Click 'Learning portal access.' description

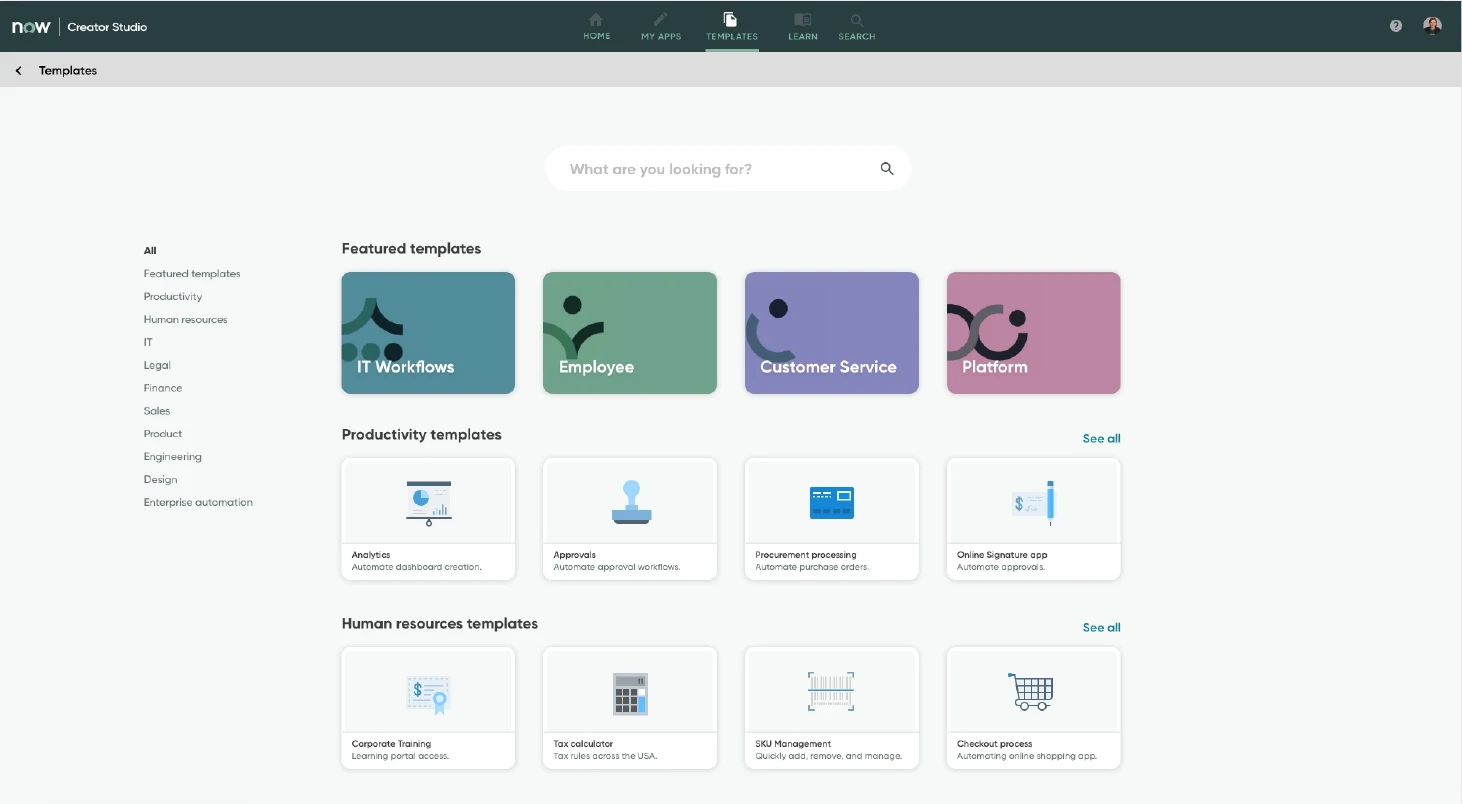point(400,756)
